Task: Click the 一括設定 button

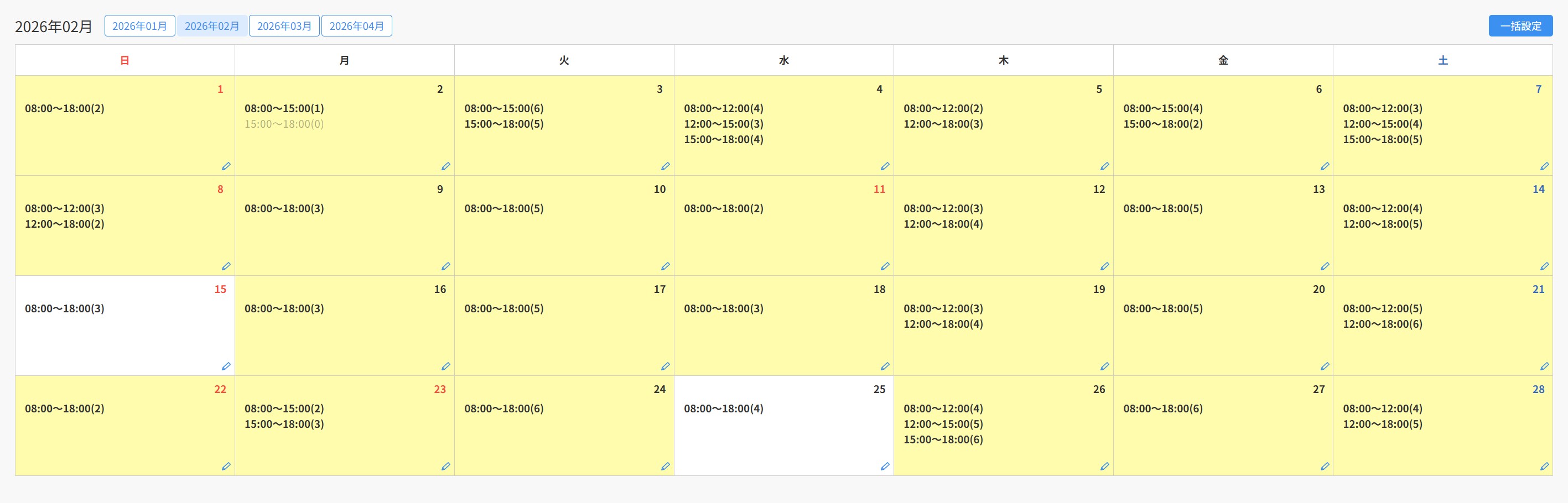Action: 1520,26
